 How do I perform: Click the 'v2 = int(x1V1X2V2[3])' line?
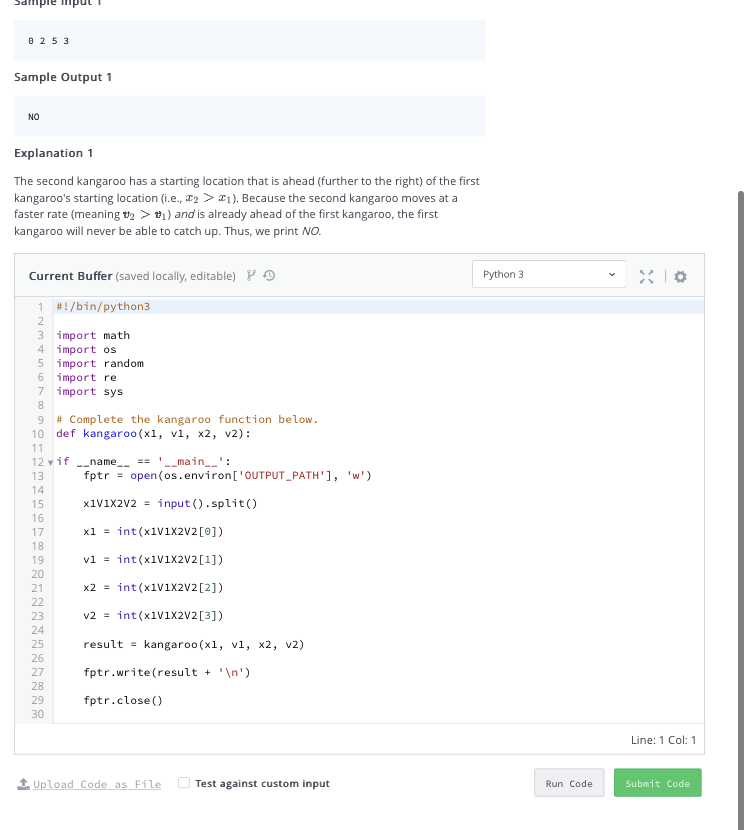click(153, 616)
